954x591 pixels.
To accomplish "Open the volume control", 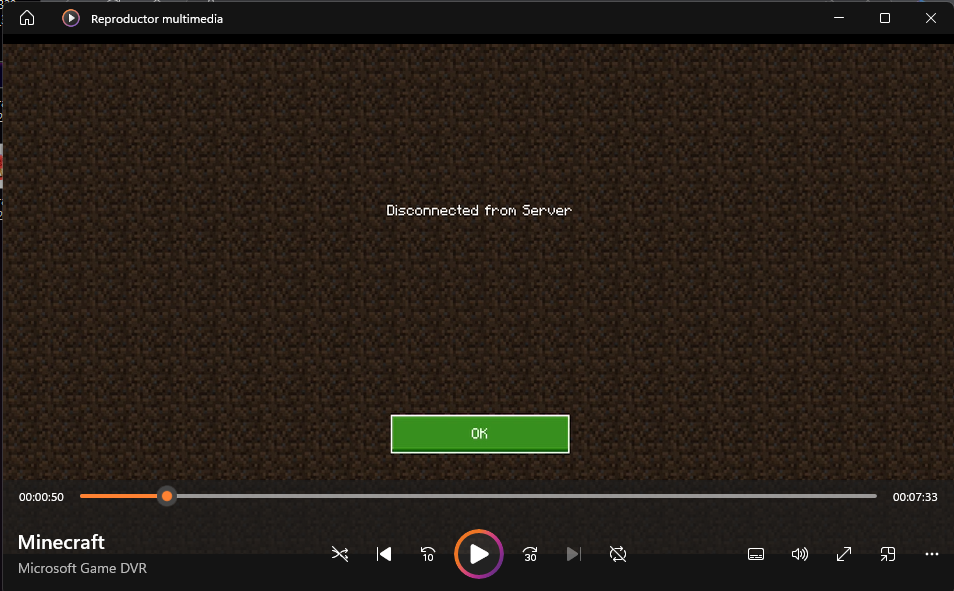I will point(799,554).
